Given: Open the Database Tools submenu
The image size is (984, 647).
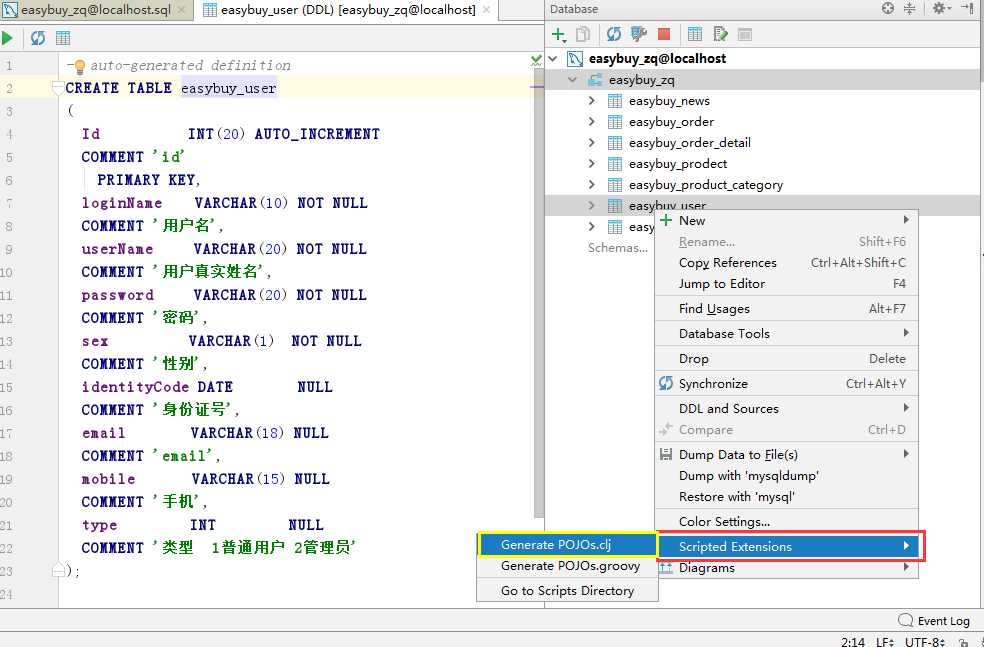Looking at the screenshot, I should click(786, 334).
